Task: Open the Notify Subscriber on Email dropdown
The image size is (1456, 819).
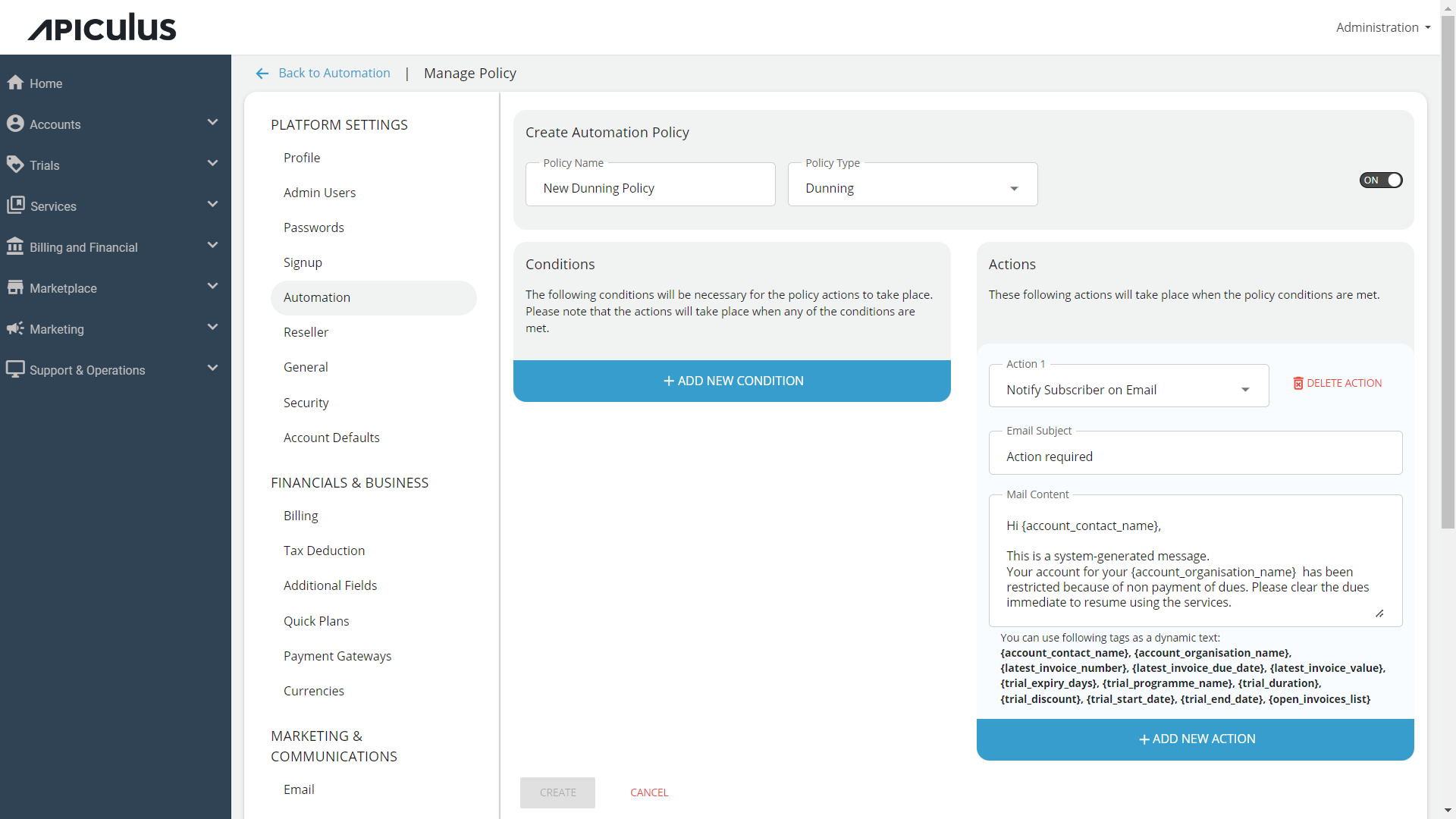Action: (1244, 390)
